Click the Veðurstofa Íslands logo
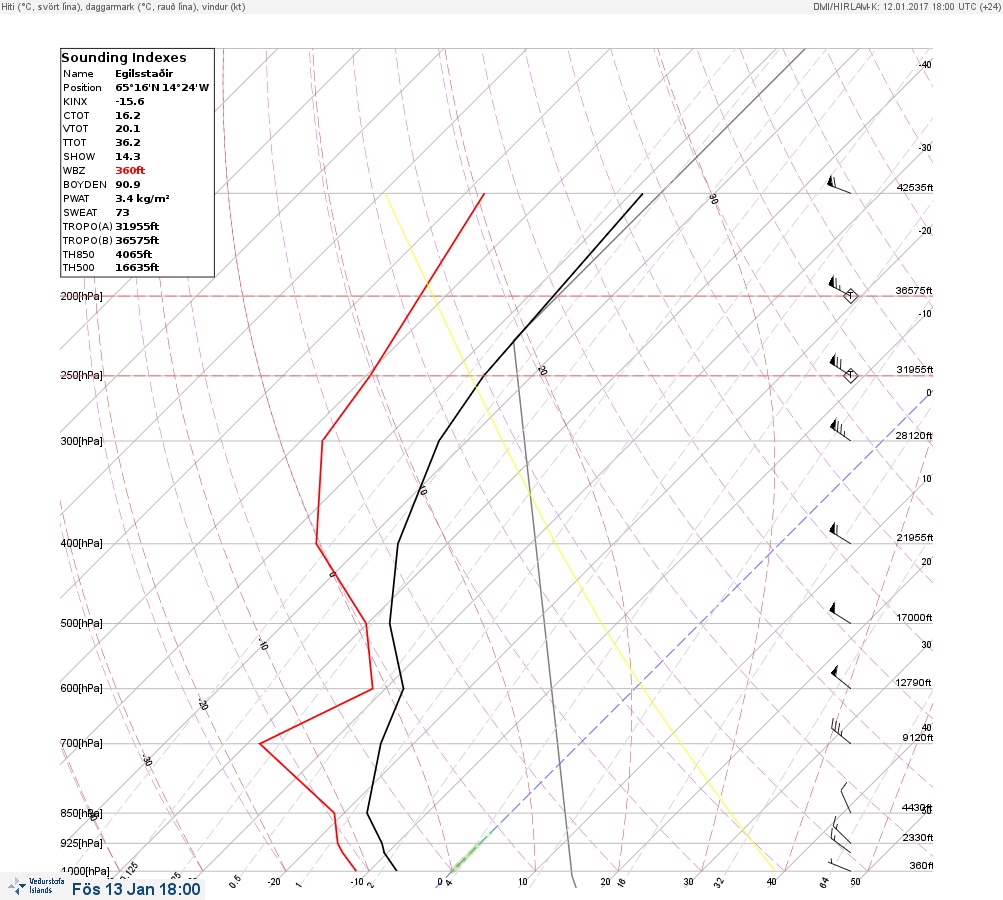Image resolution: width=1003 pixels, height=900 pixels. [36, 886]
